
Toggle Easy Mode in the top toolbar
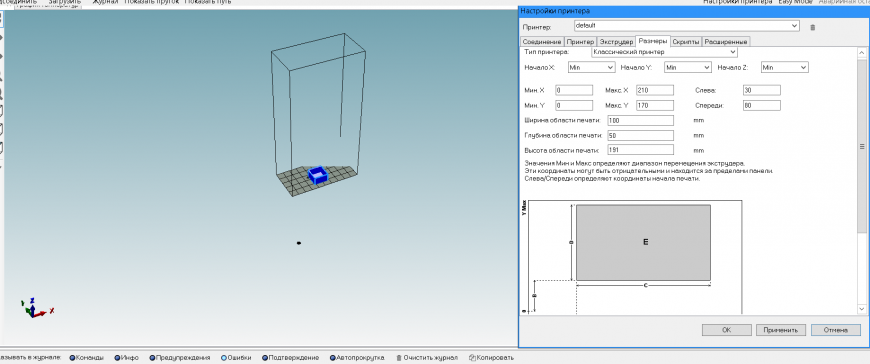[x=795, y=2]
